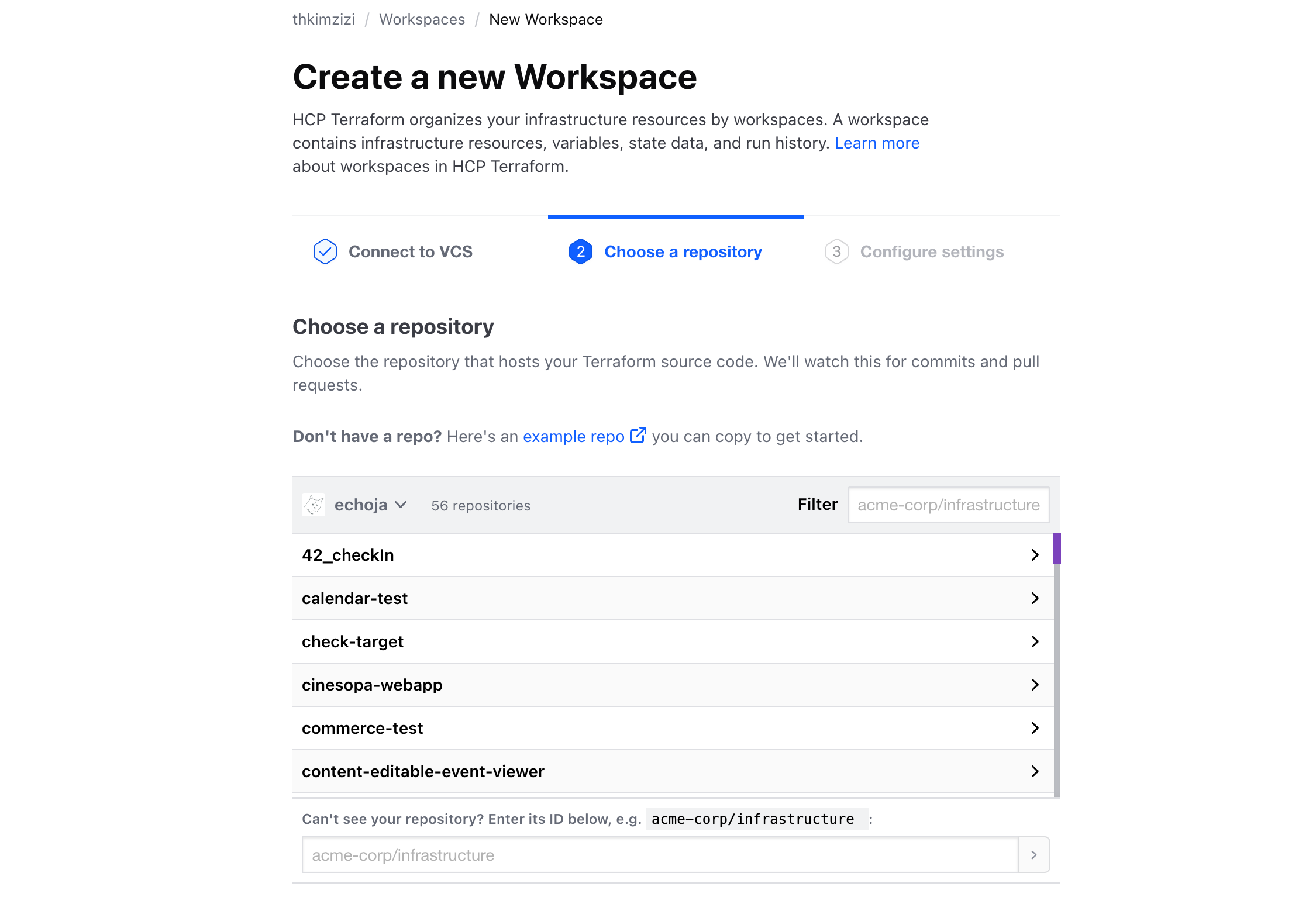This screenshot has width=1316, height=904.
Task: Switch to the Configure settings step
Action: [932, 251]
